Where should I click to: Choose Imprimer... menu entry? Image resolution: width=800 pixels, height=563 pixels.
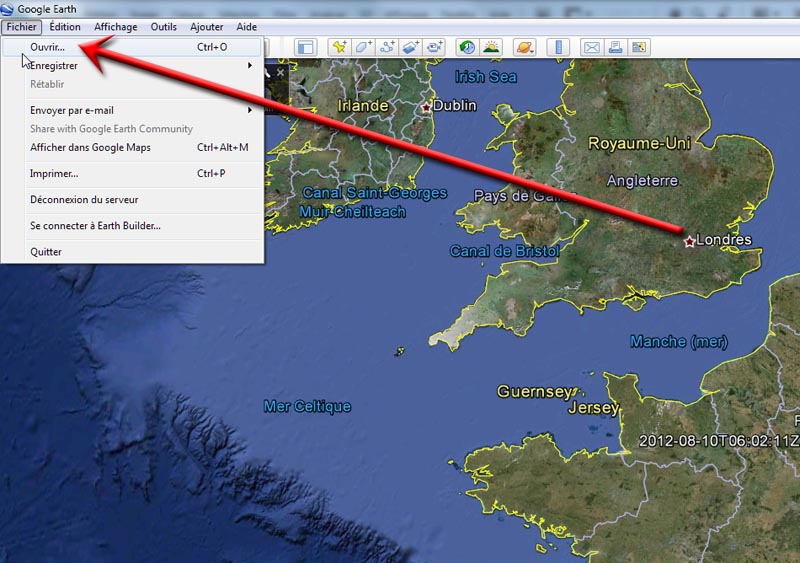132,174
